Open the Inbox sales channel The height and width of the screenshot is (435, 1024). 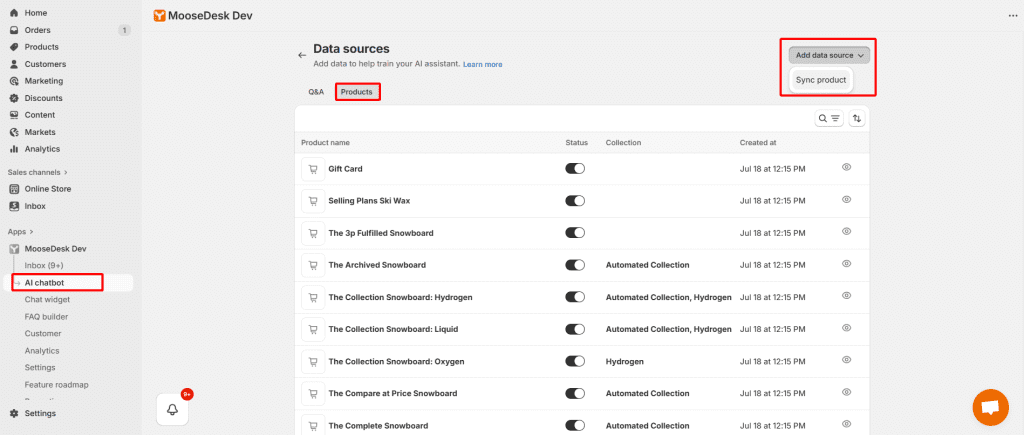click(x=35, y=206)
